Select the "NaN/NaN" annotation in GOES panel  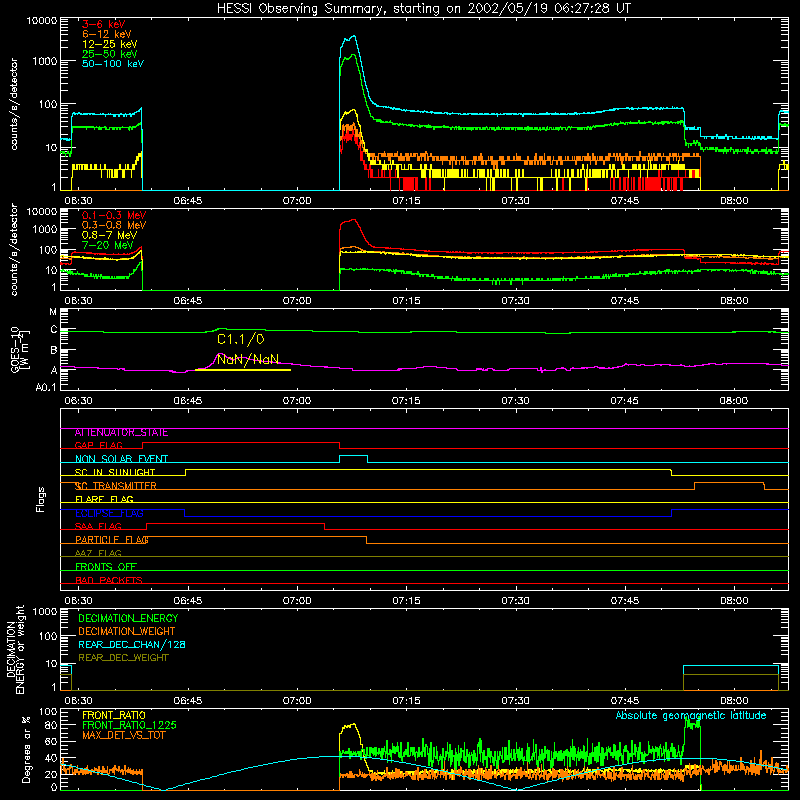point(248,359)
